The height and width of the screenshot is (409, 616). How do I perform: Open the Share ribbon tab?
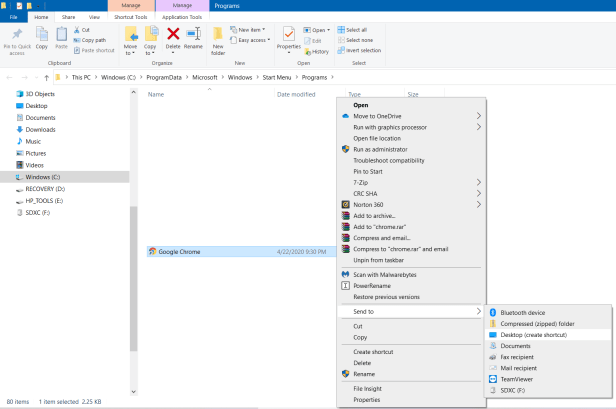[x=68, y=17]
